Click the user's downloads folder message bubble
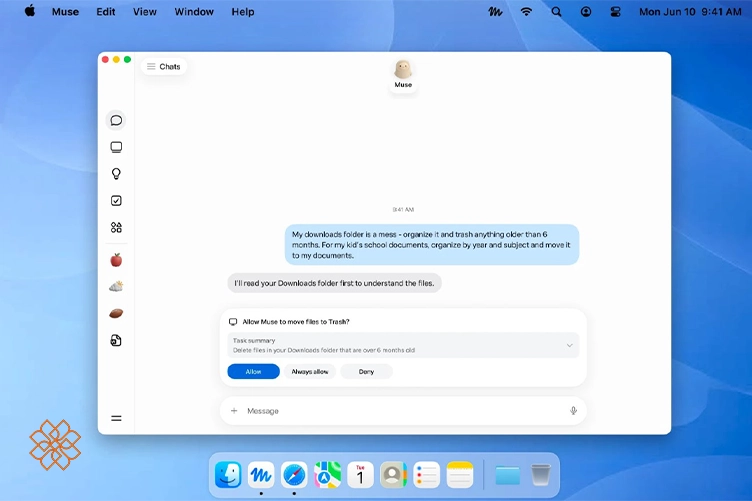The height and width of the screenshot is (501, 752). click(432, 245)
